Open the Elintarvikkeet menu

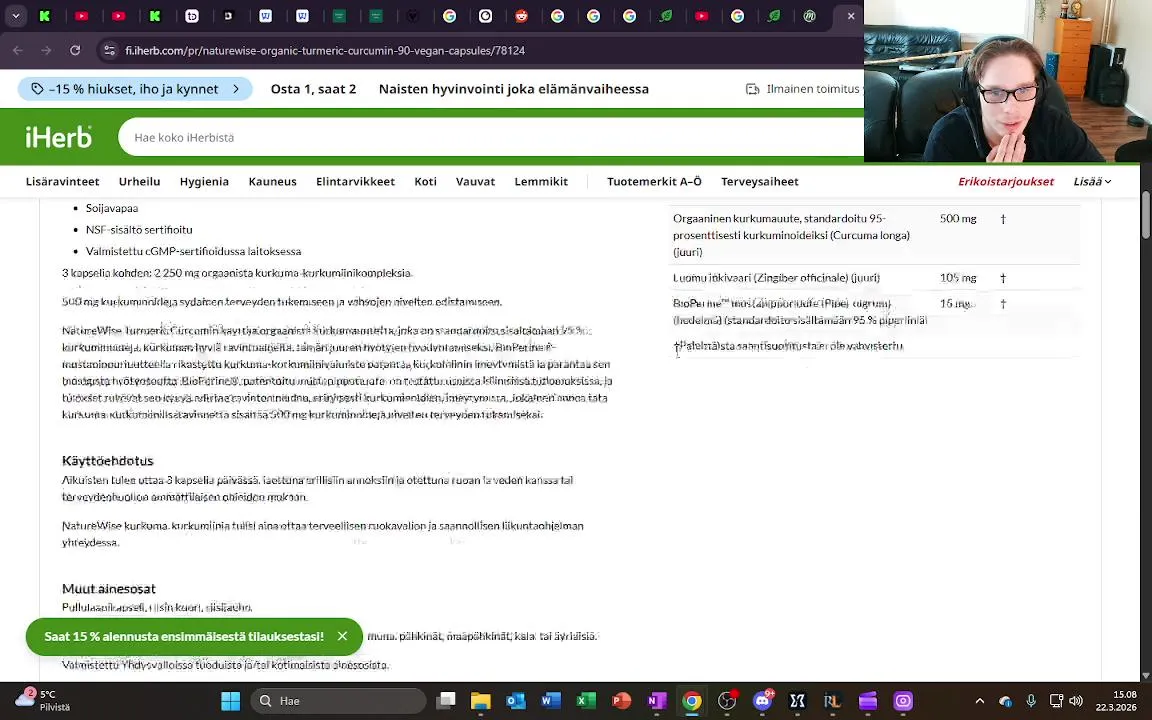pos(356,181)
